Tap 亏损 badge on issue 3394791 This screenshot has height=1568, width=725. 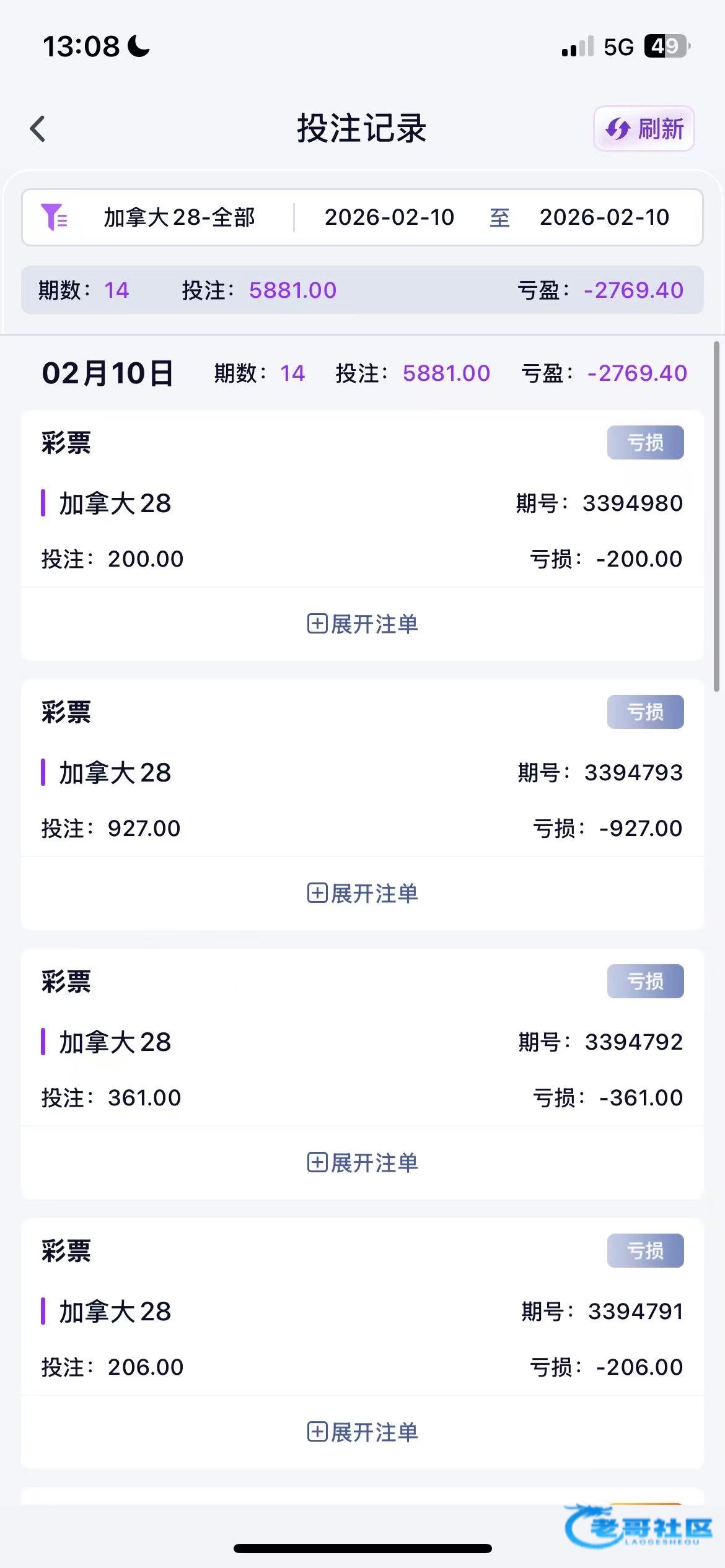tap(645, 1250)
